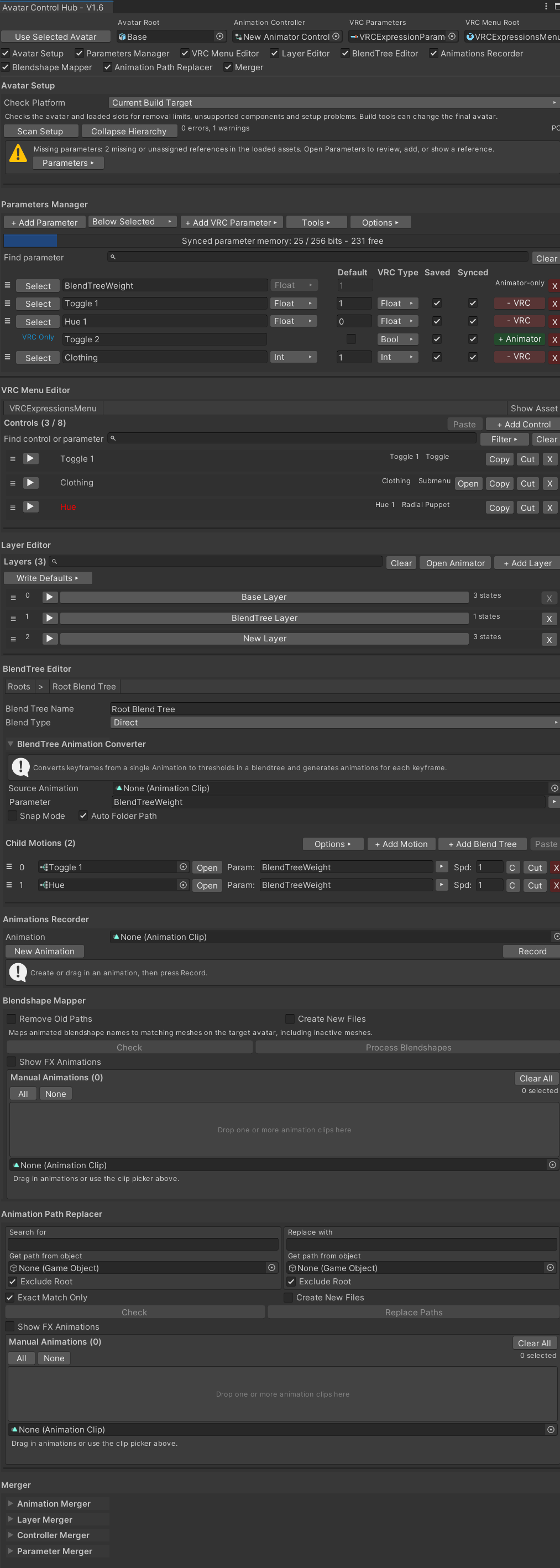Viewport: 560px width, 1568px height.
Task: Click the play icon for Base Layer
Action: click(50, 597)
